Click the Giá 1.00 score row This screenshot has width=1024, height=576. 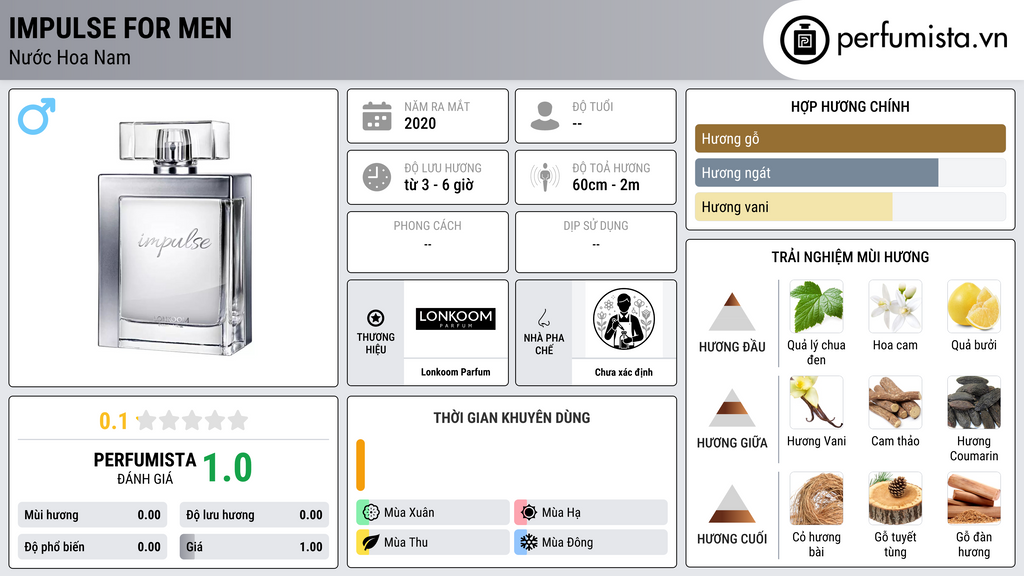(254, 547)
